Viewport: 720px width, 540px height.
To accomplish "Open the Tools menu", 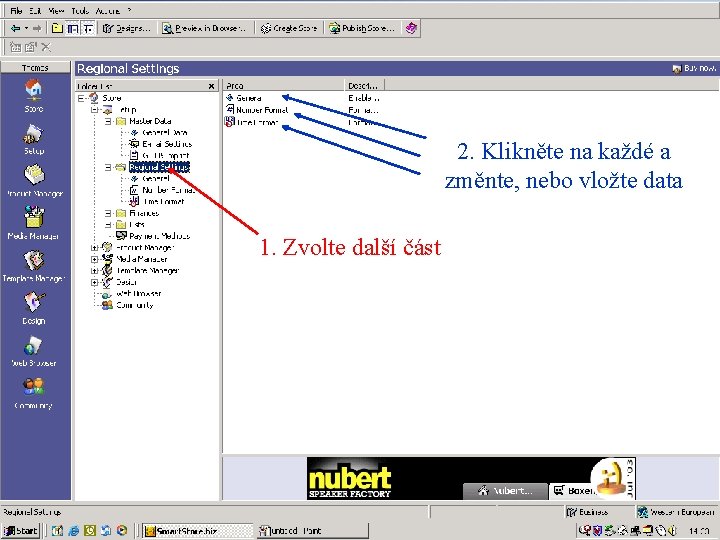I will click(80, 11).
